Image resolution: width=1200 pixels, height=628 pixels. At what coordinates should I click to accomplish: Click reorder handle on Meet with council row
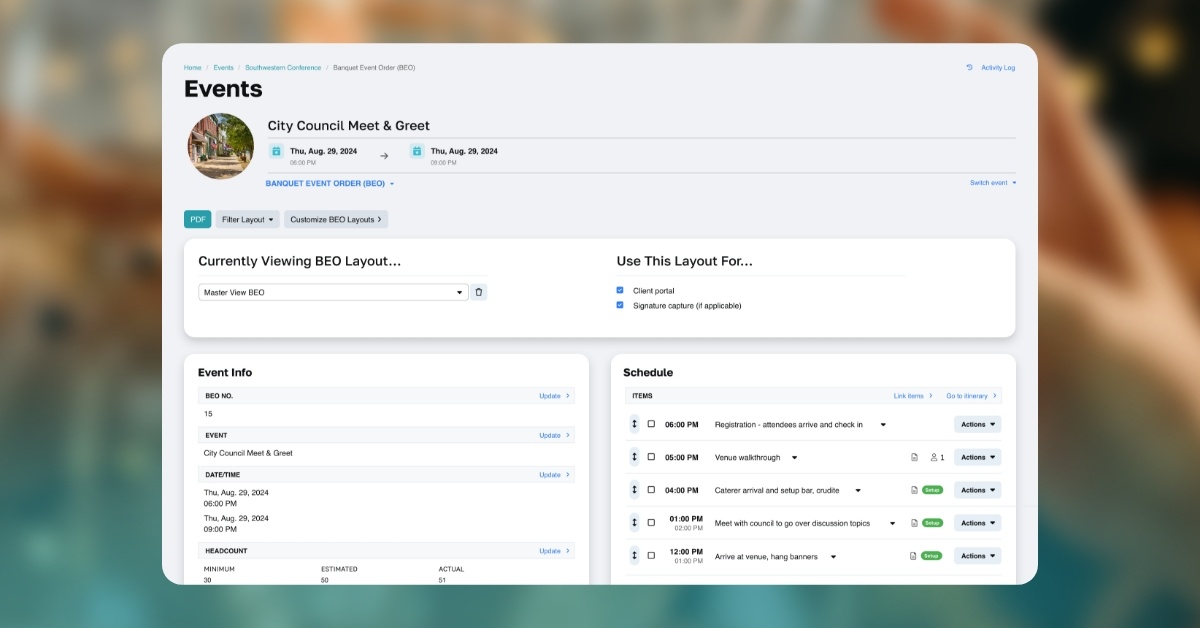click(634, 523)
